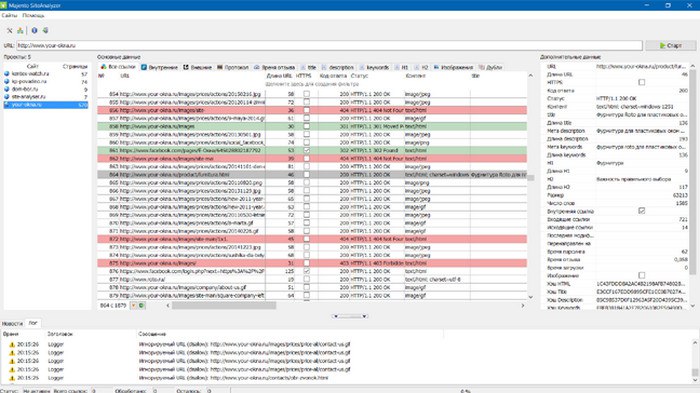700x393 pixels.
Task: Select row 856 with 404 Not Found
Action: coord(312,110)
